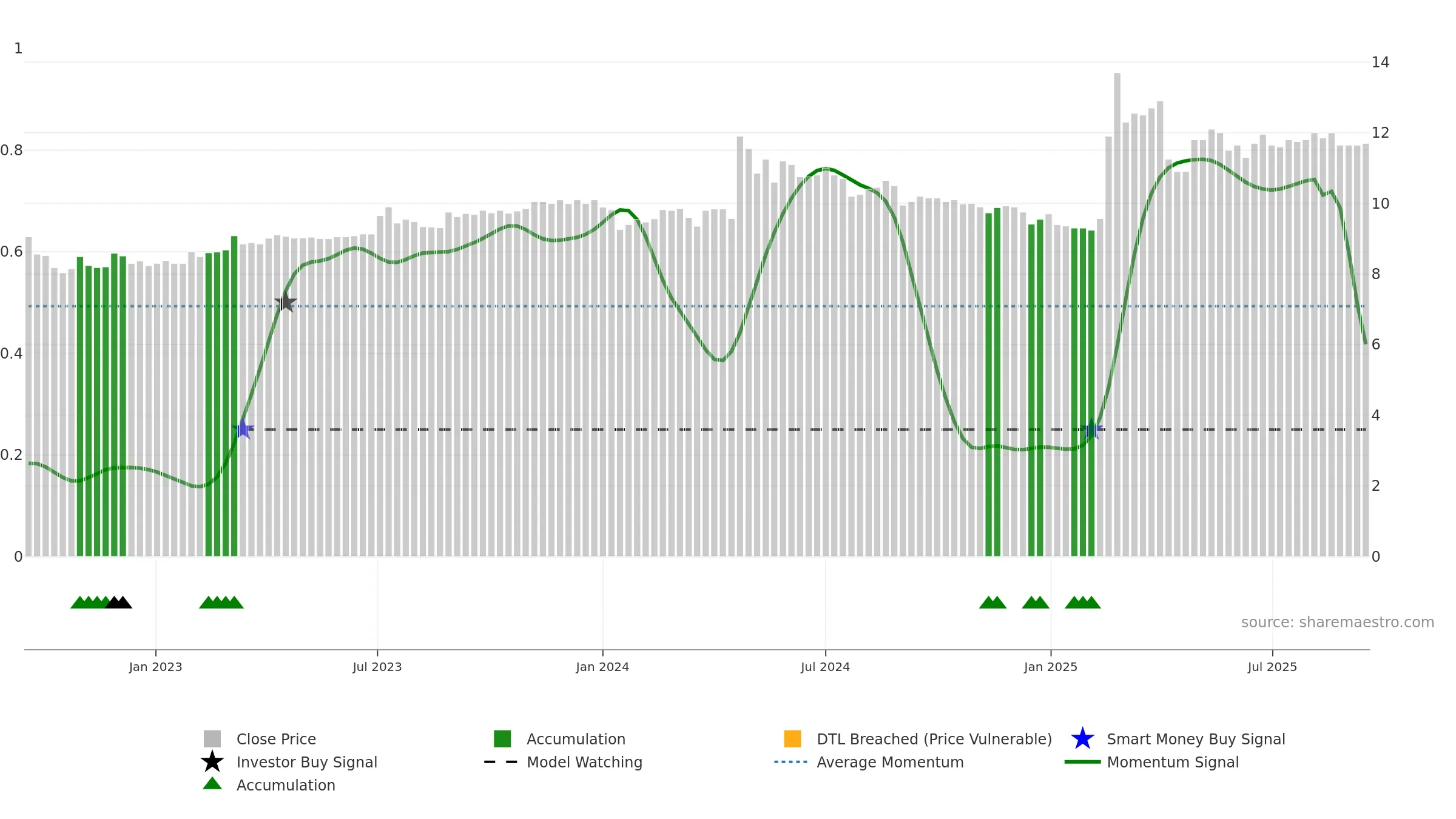Click the accumulation triangles just before Jan 2025
Viewport: 1456px width, 819px height.
tap(1036, 602)
